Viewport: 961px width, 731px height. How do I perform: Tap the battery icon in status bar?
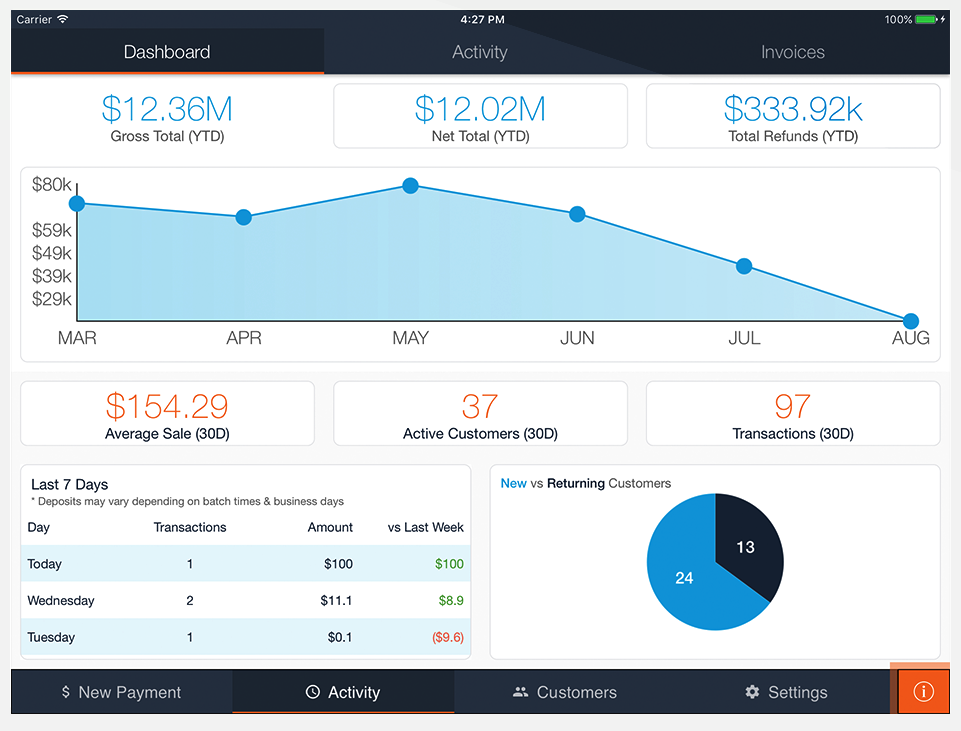point(927,19)
